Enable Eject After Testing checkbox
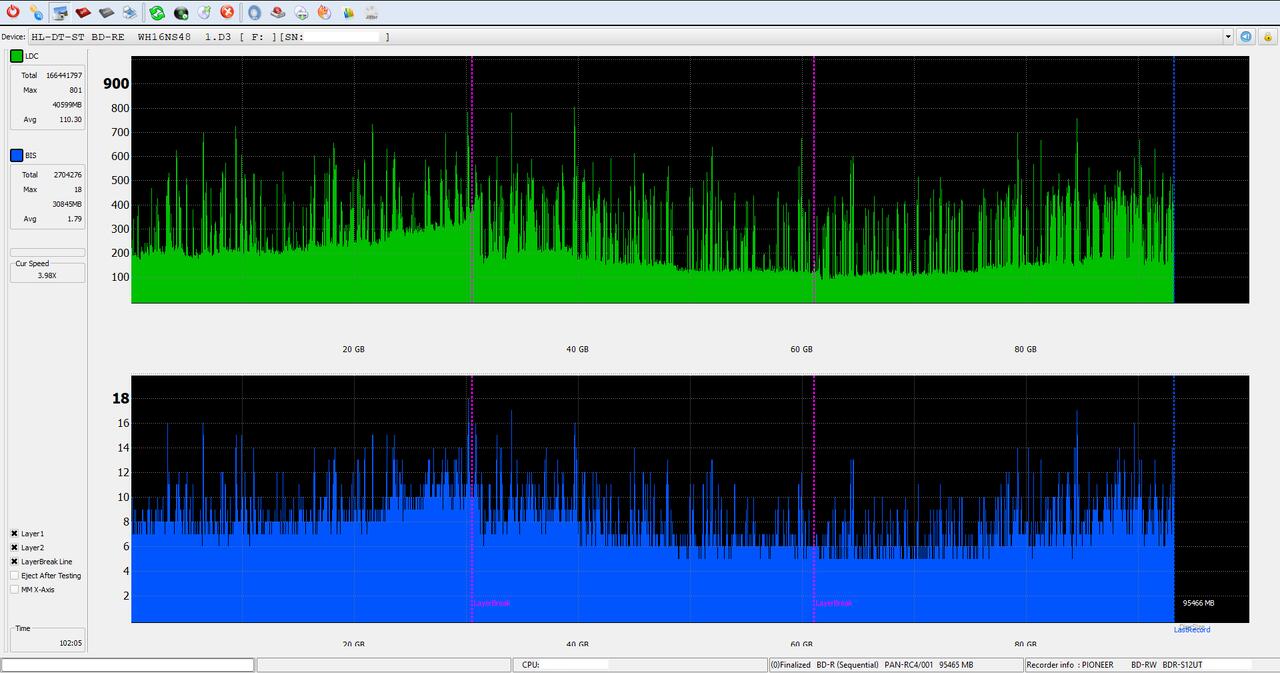This screenshot has height=673, width=1280. coord(14,576)
